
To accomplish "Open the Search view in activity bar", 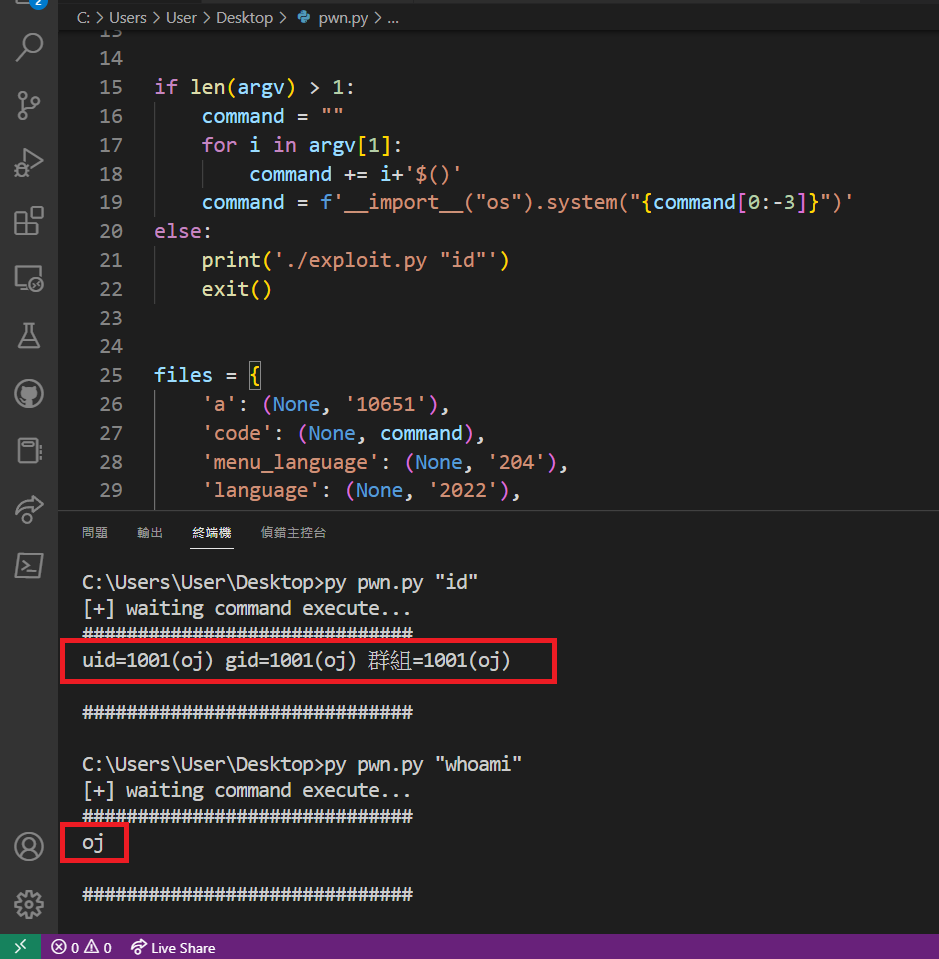I will click(x=29, y=47).
